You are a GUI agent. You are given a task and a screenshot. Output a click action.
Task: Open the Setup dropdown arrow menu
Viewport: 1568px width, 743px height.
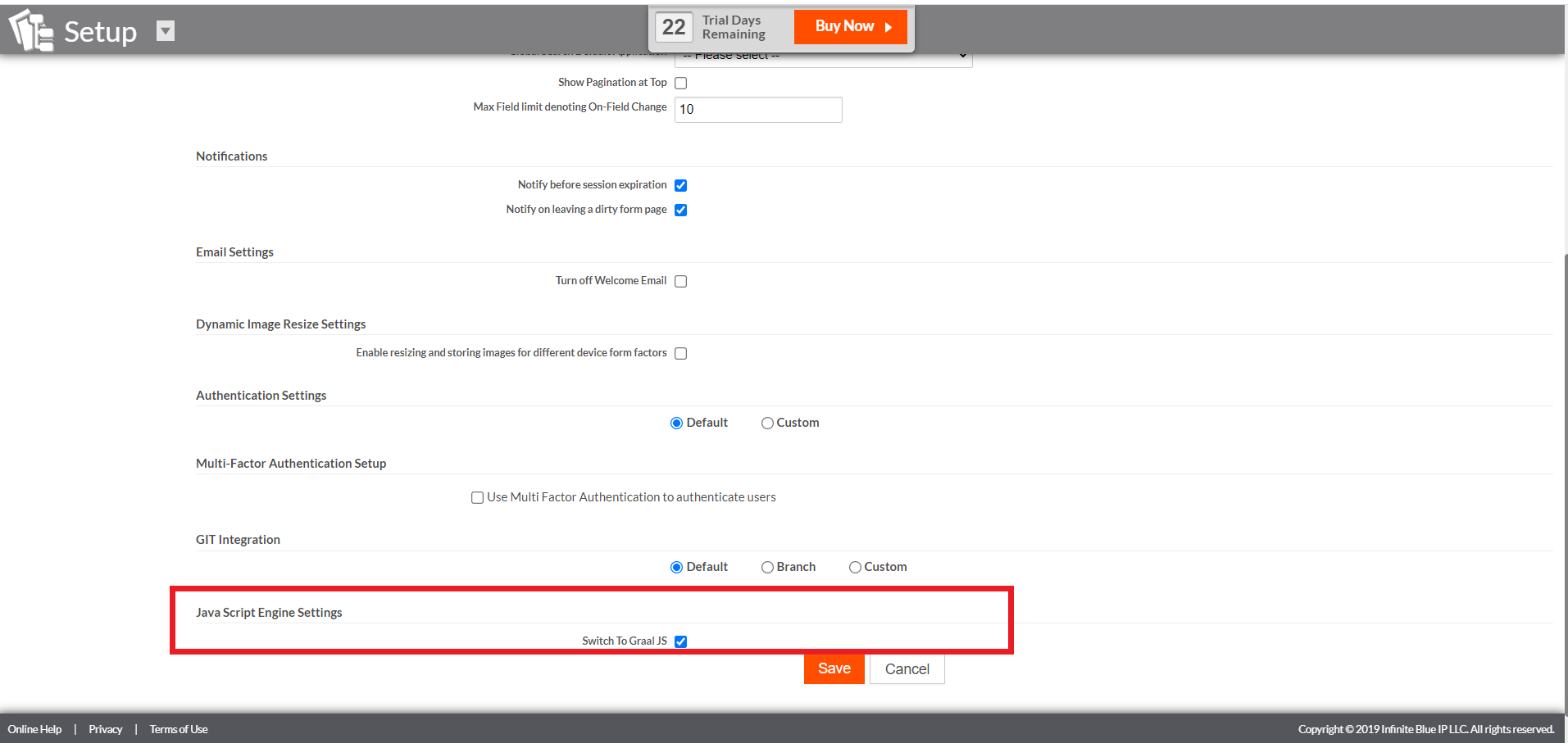[166, 31]
